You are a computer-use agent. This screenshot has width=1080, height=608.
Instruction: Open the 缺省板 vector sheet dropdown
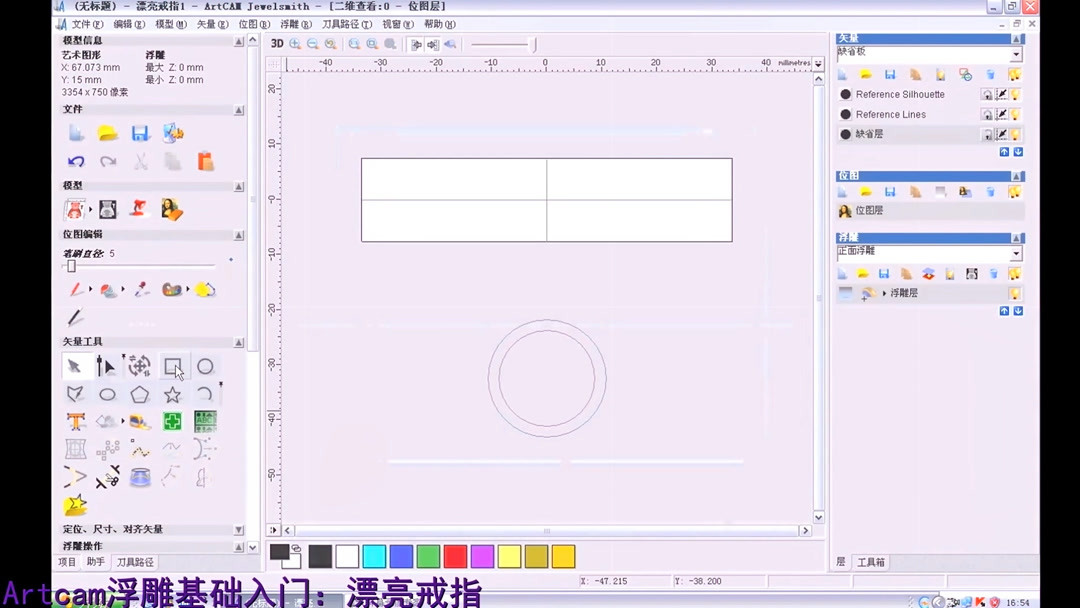(x=1016, y=52)
